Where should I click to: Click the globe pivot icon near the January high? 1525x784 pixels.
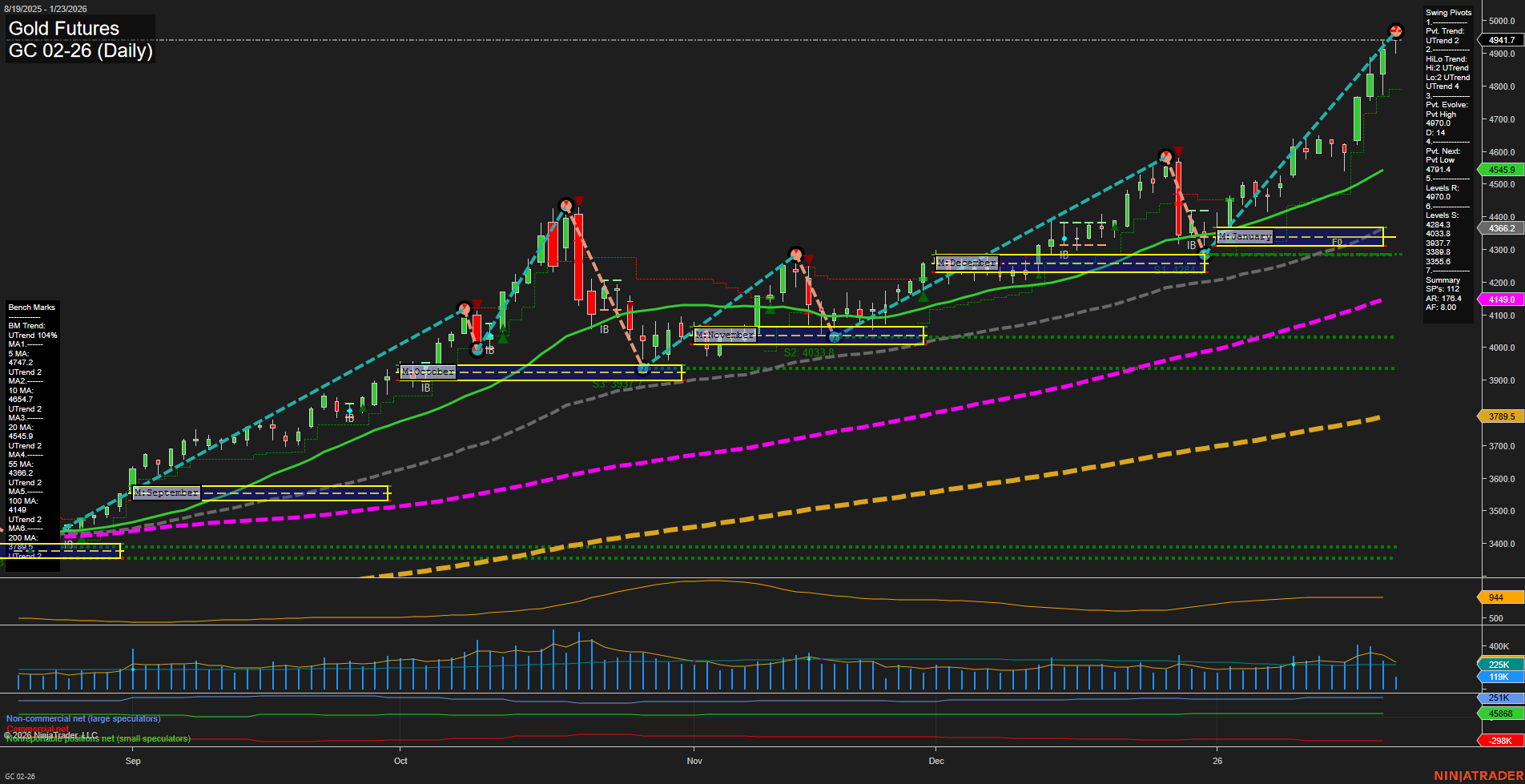coord(1164,157)
